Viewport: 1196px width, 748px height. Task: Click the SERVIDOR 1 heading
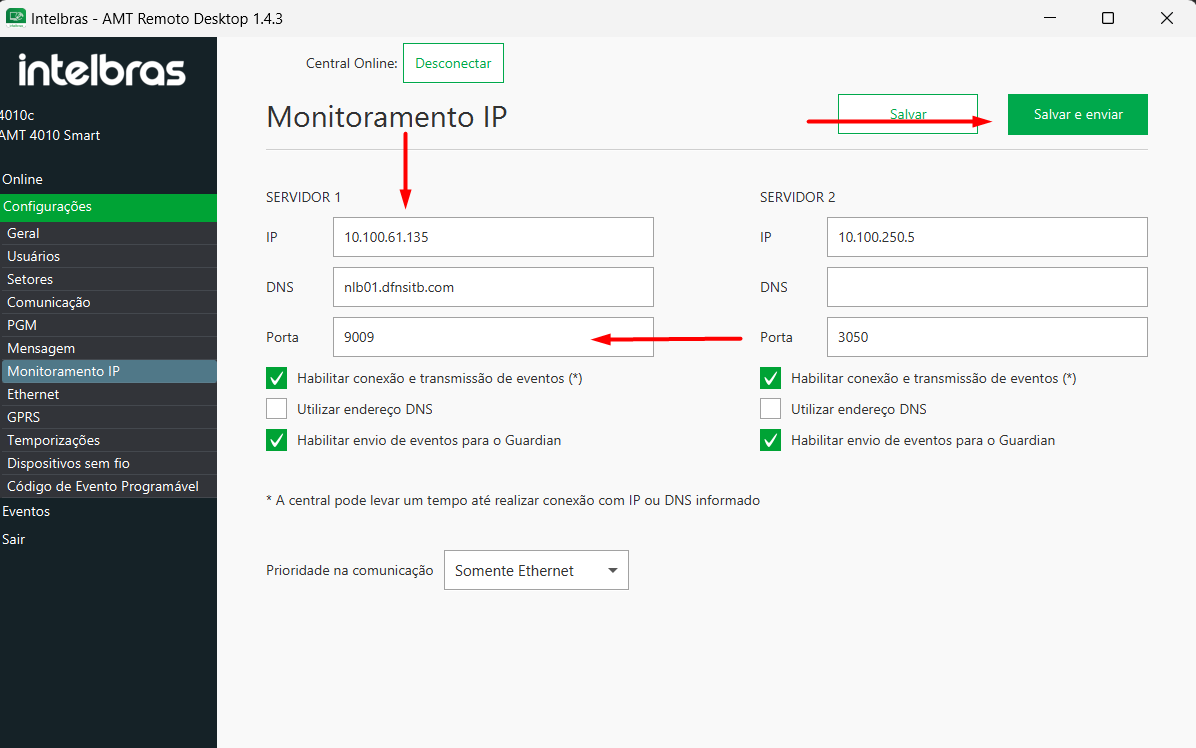(304, 197)
